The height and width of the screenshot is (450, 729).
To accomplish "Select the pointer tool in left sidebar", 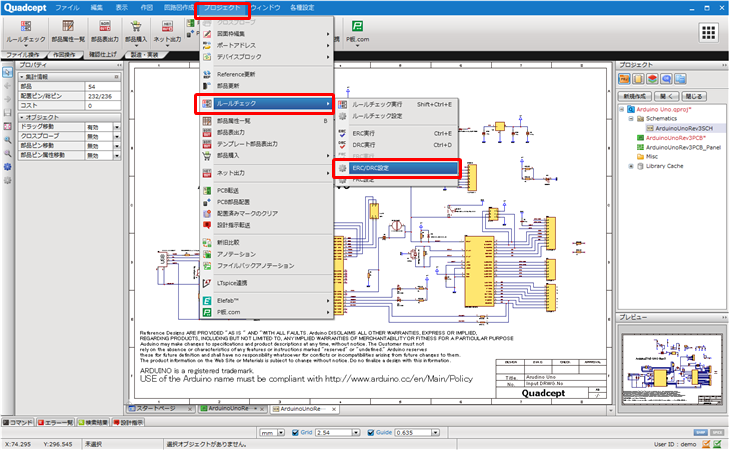I will 7,73.
